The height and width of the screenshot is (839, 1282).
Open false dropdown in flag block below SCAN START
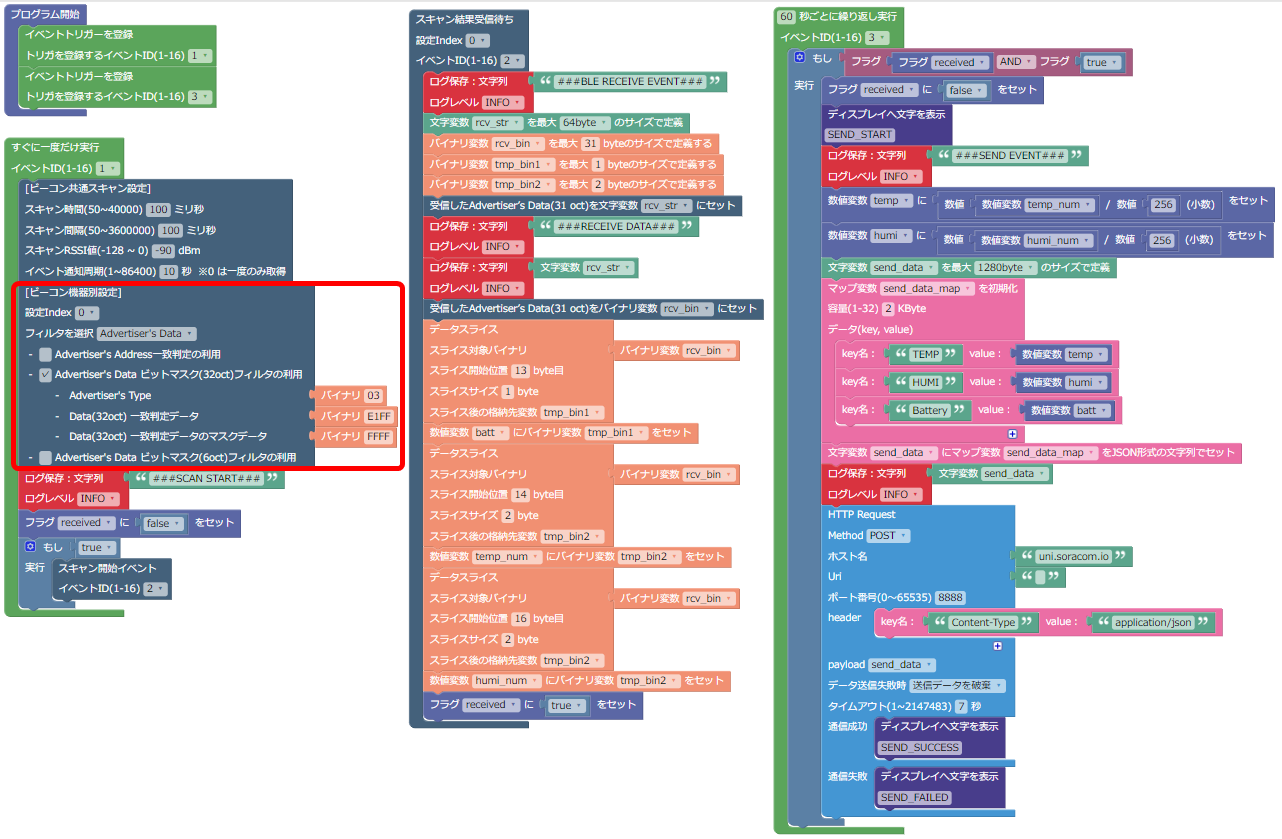163,523
